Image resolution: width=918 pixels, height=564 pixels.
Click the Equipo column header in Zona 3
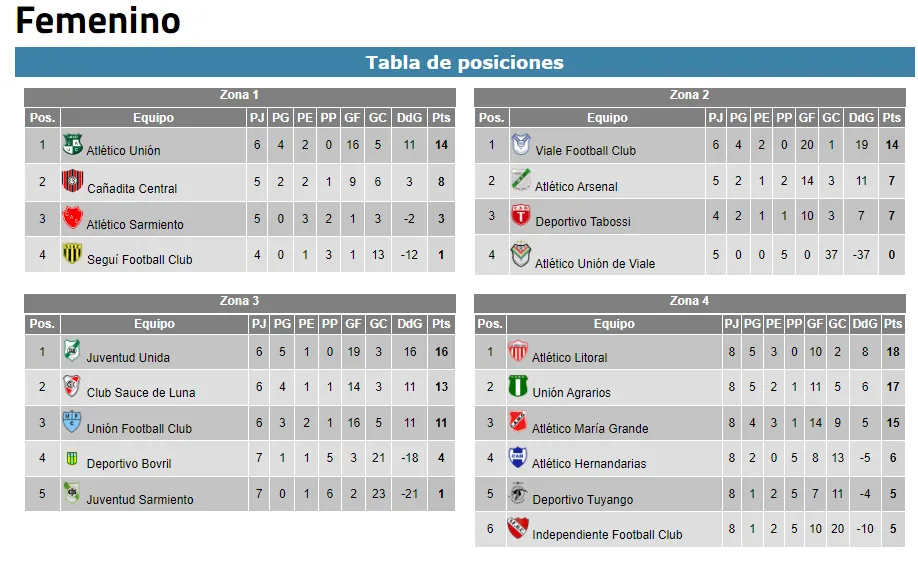(x=154, y=324)
